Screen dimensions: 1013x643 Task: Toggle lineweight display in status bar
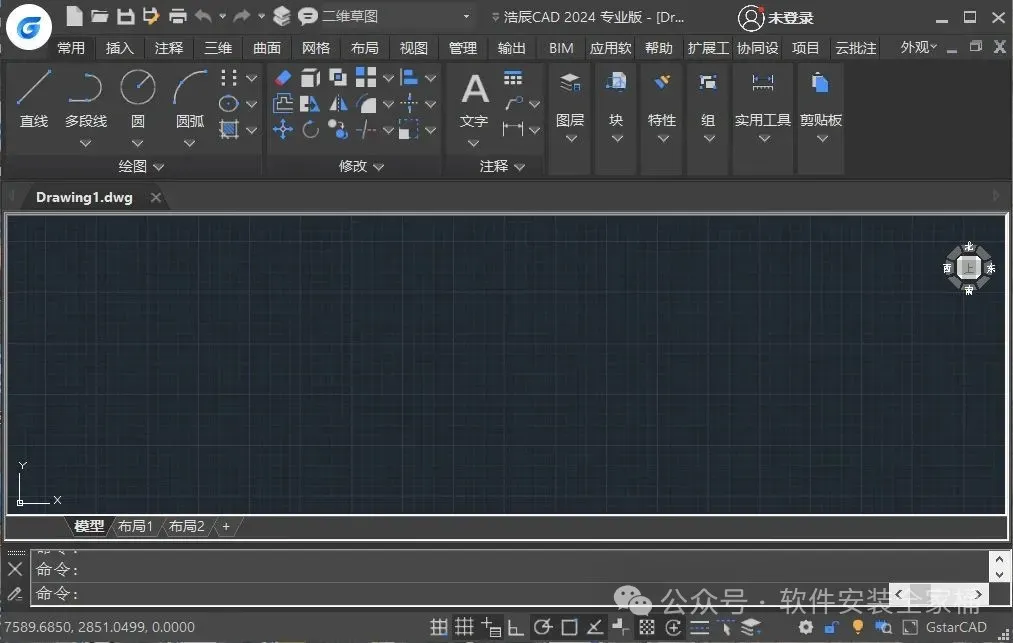pyautogui.click(x=699, y=627)
